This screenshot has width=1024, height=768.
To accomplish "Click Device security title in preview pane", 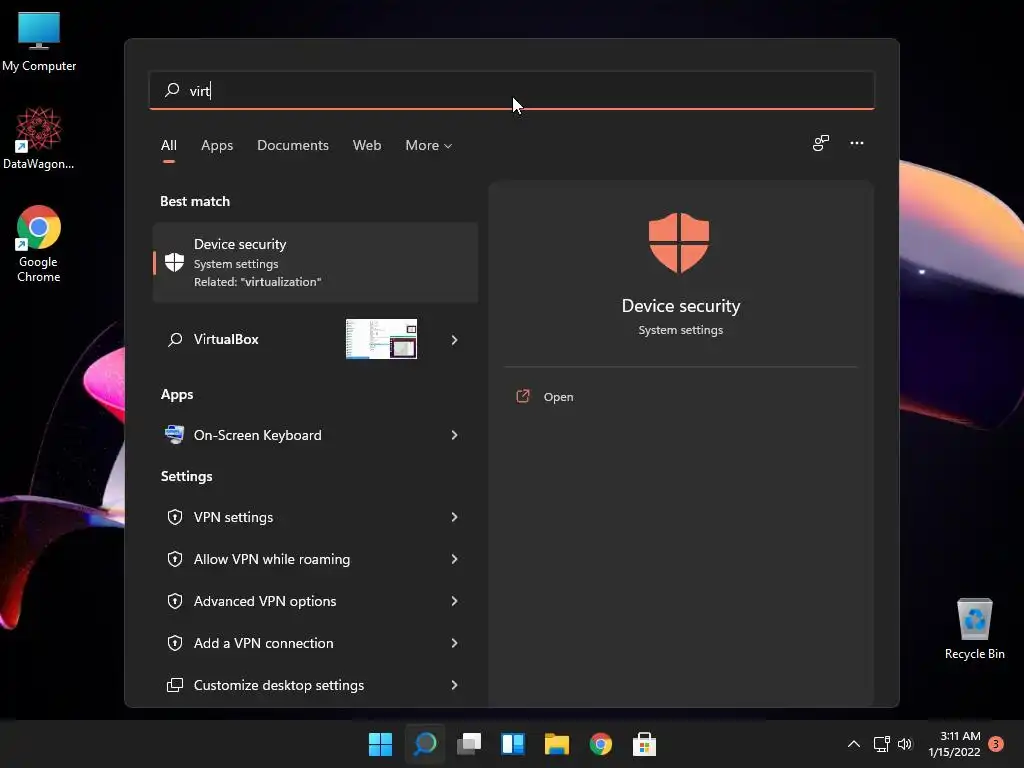I will [680, 306].
